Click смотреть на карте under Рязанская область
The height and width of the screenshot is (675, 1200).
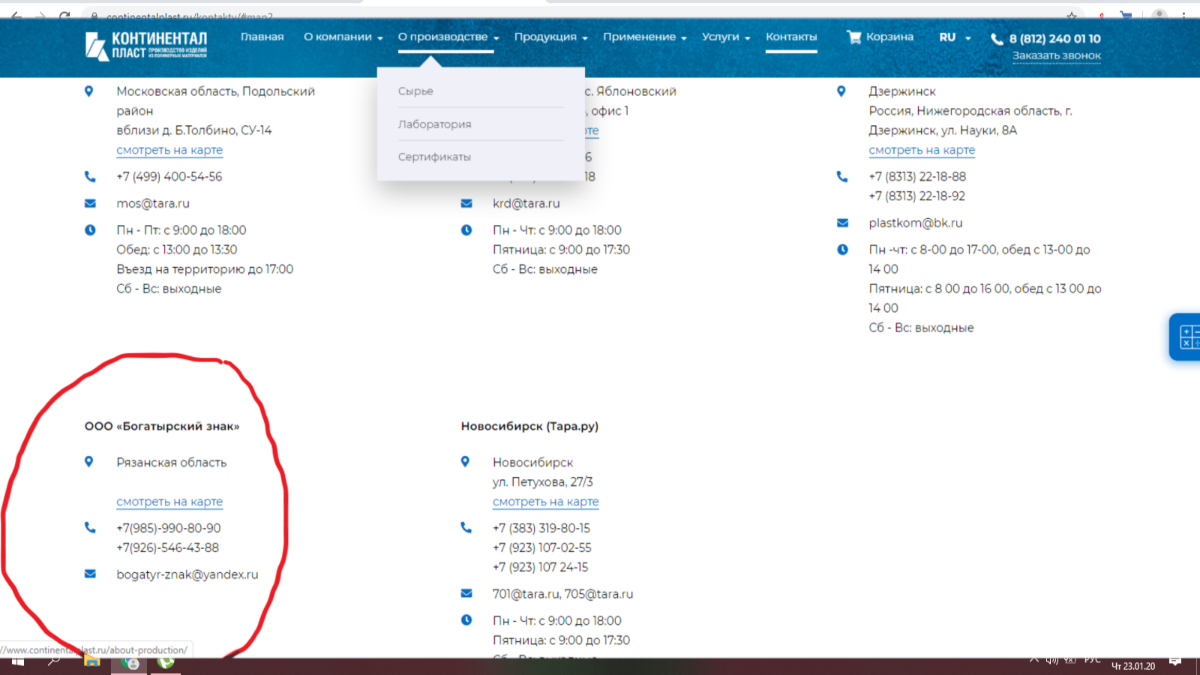tap(169, 502)
